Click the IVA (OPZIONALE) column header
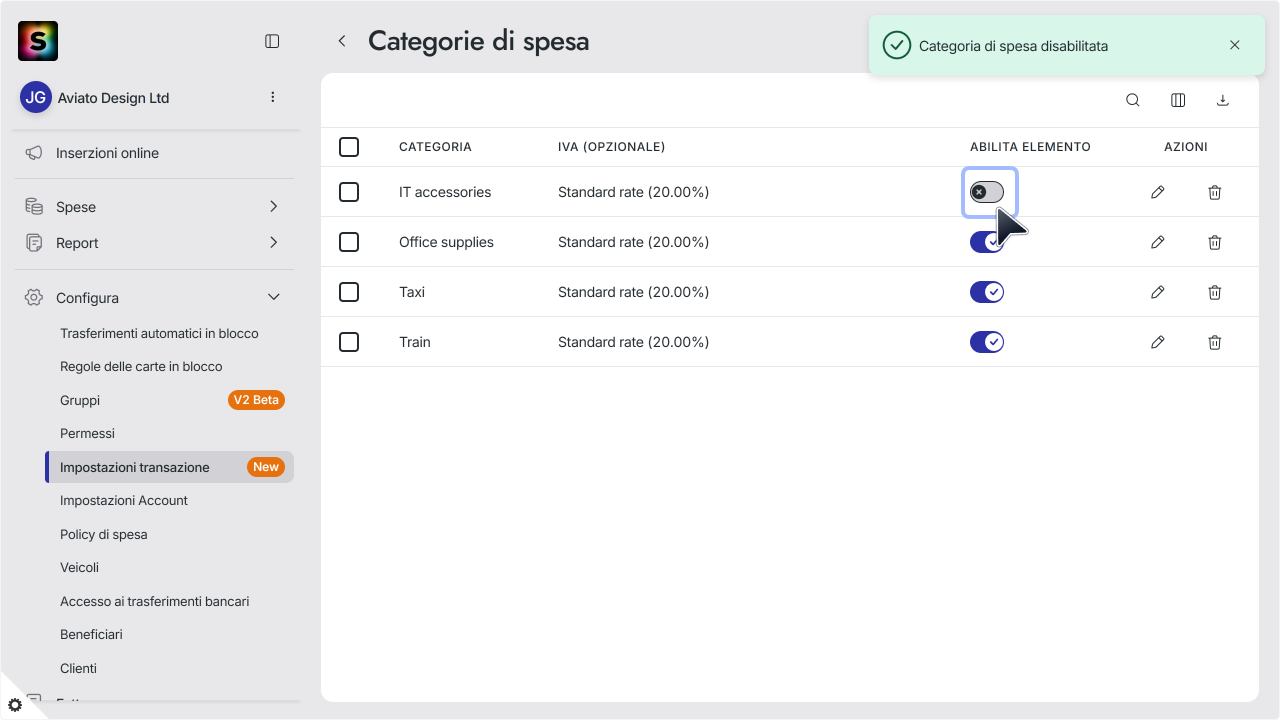Image resolution: width=1280 pixels, height=720 pixels. coord(611,147)
